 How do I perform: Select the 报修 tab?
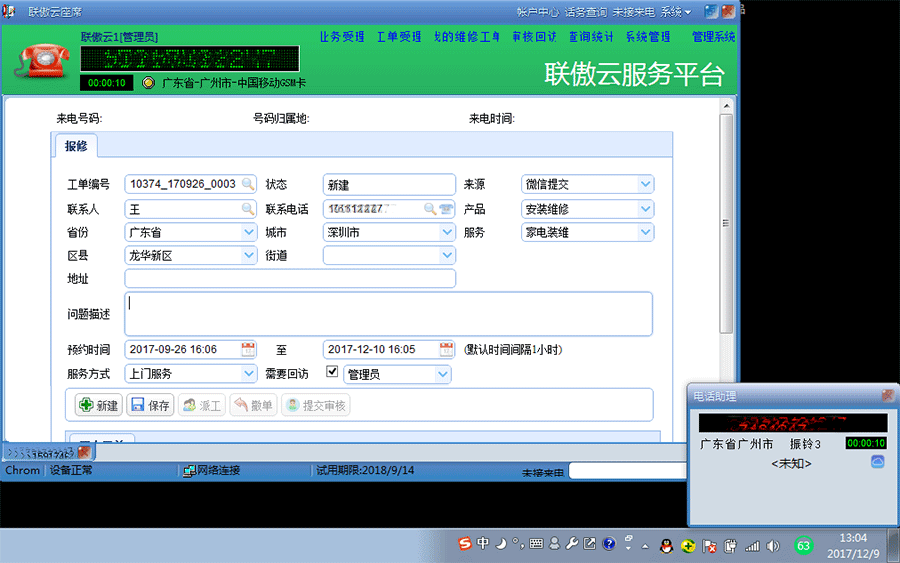coord(76,146)
